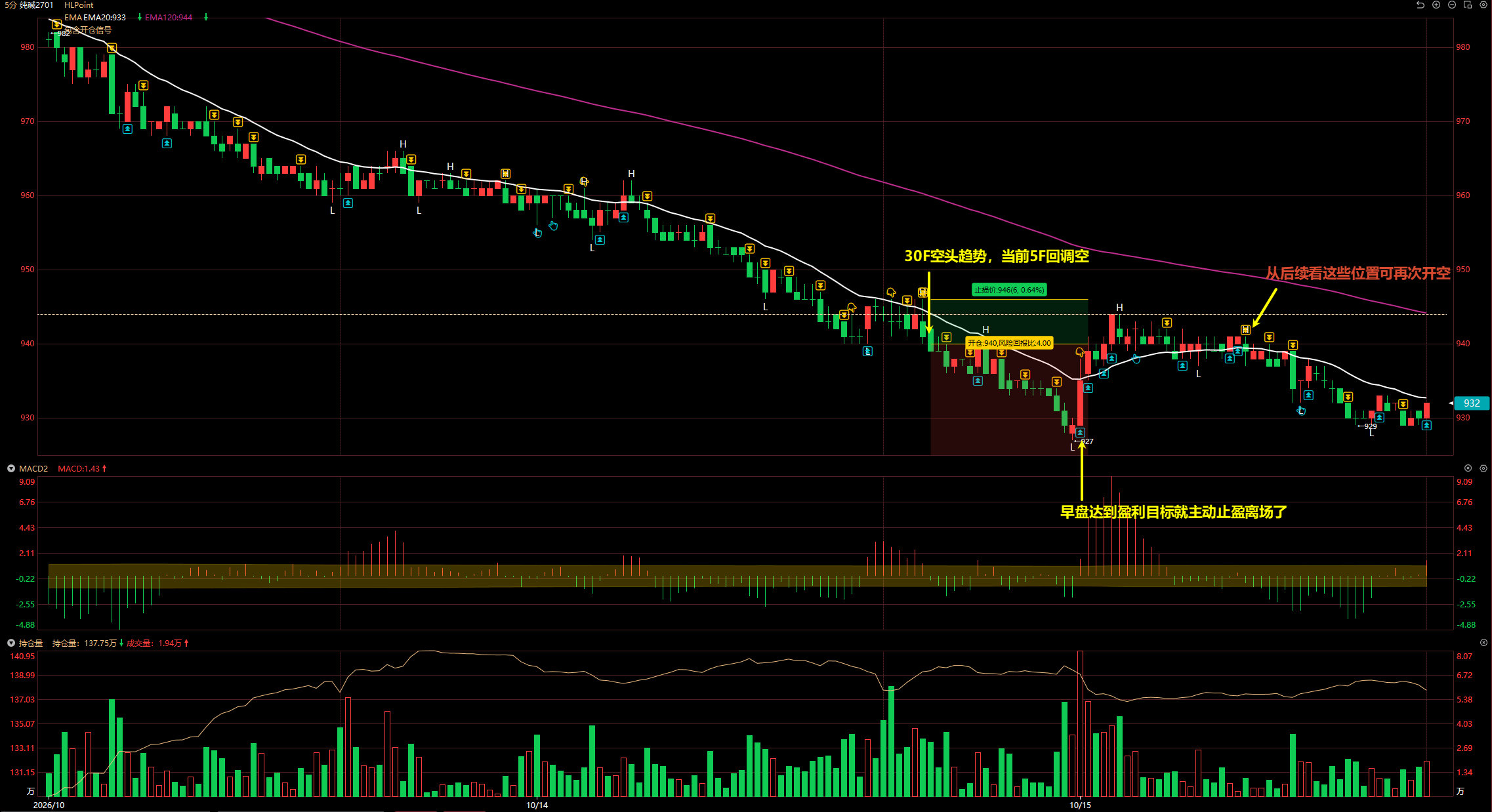Open the 5分 period selector
Image resolution: width=1492 pixels, height=812 pixels.
coord(10,5)
